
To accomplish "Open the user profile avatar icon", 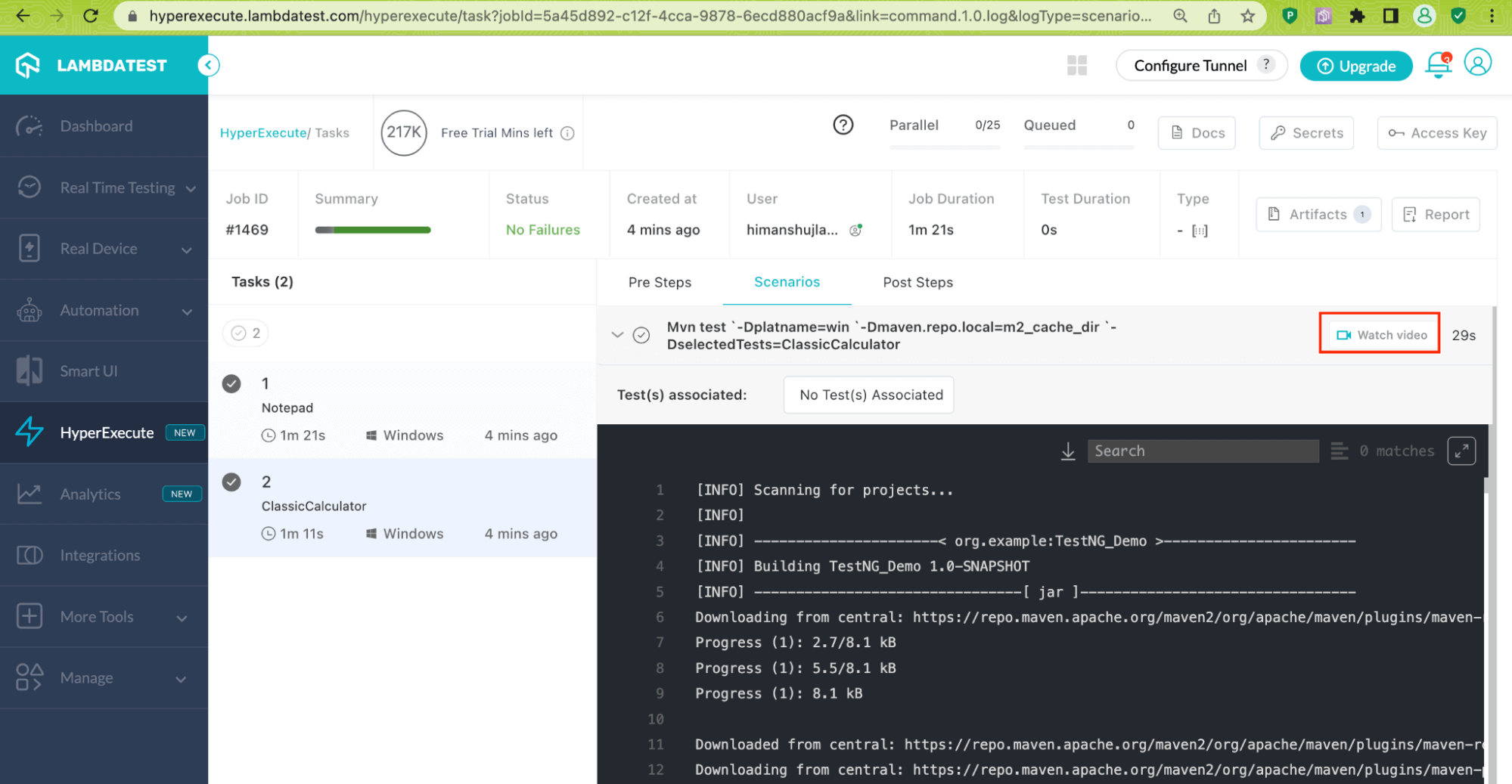I will click(x=1477, y=63).
